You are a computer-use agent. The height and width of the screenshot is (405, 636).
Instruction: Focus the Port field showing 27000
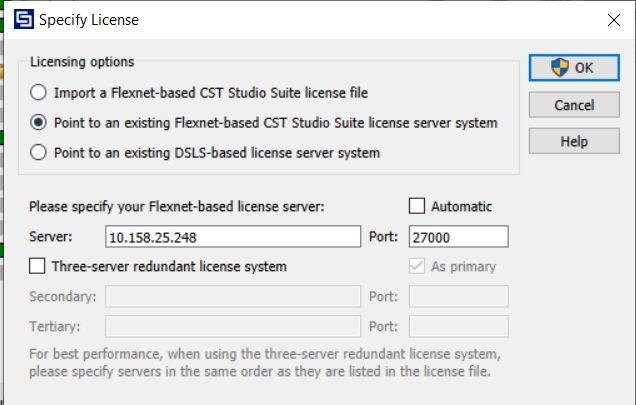459,237
